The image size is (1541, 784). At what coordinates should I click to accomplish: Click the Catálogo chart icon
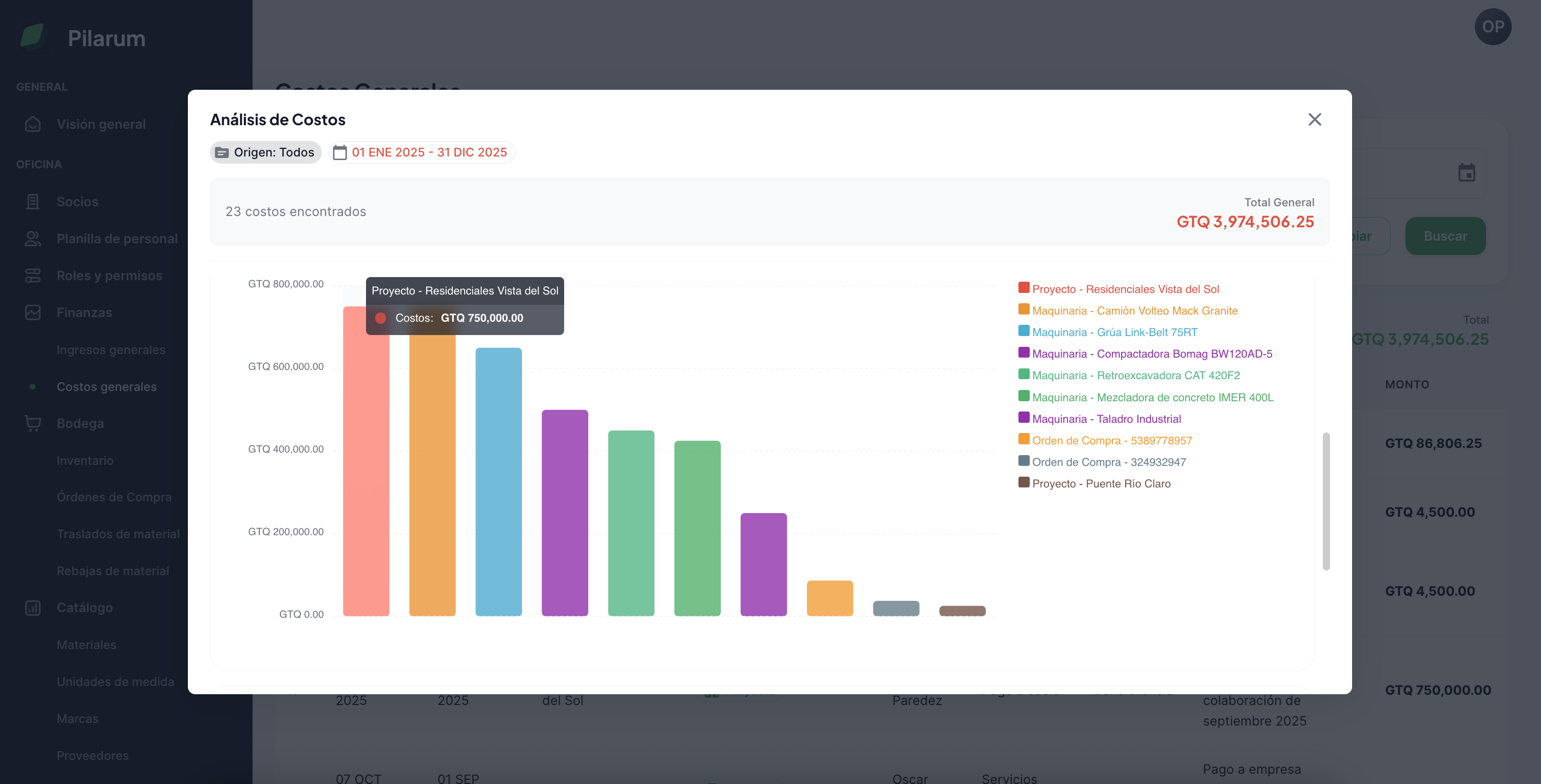click(33, 607)
